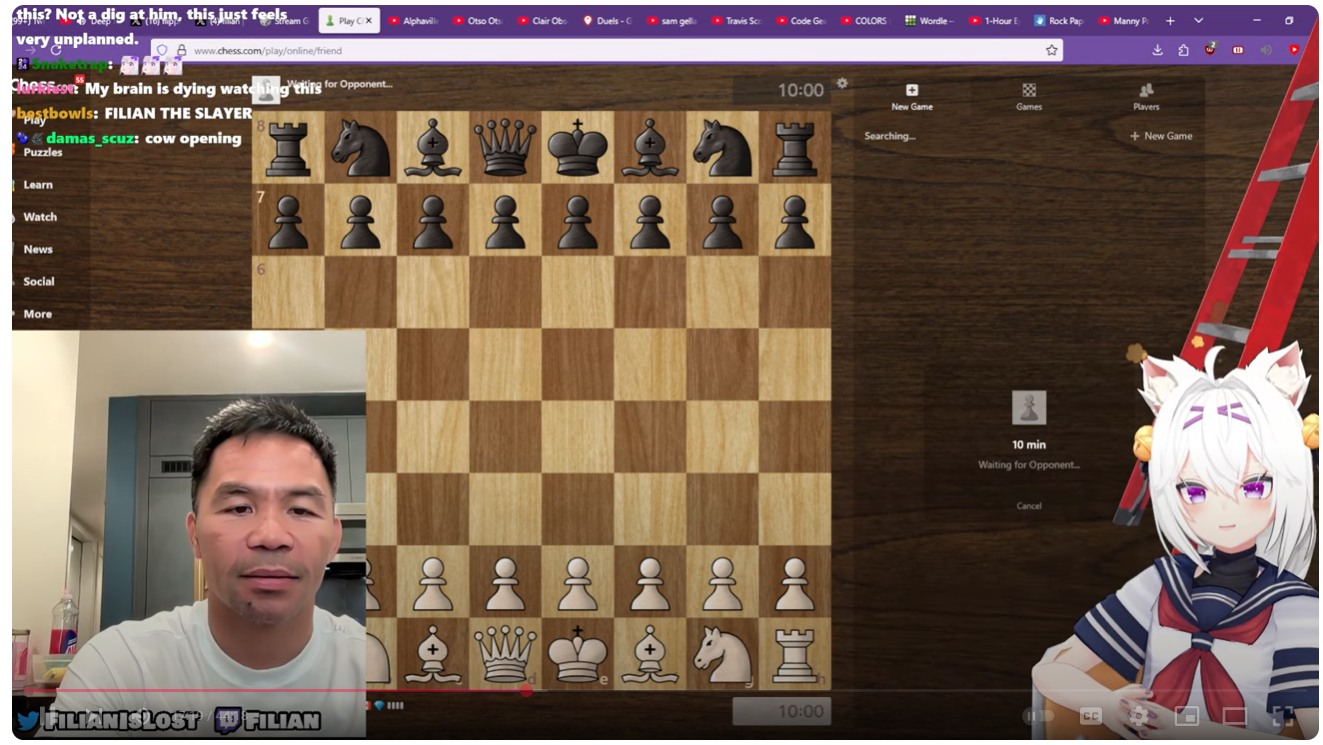This screenshot has width=1323, height=745.
Task: Select the white queen on d1
Action: pos(505,654)
